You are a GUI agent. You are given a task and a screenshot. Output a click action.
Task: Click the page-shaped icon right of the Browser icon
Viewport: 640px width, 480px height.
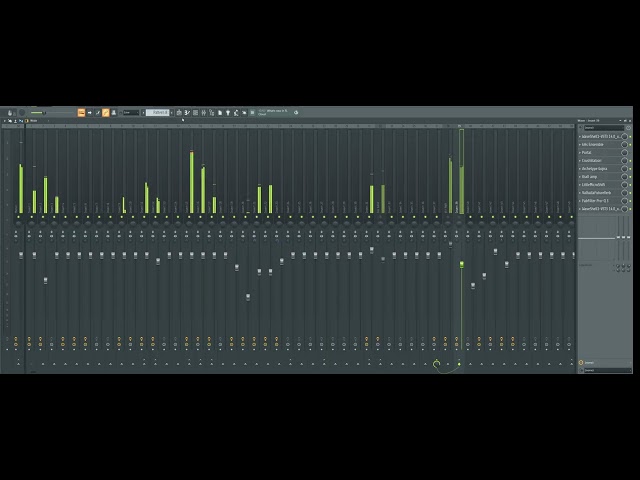tap(220, 112)
